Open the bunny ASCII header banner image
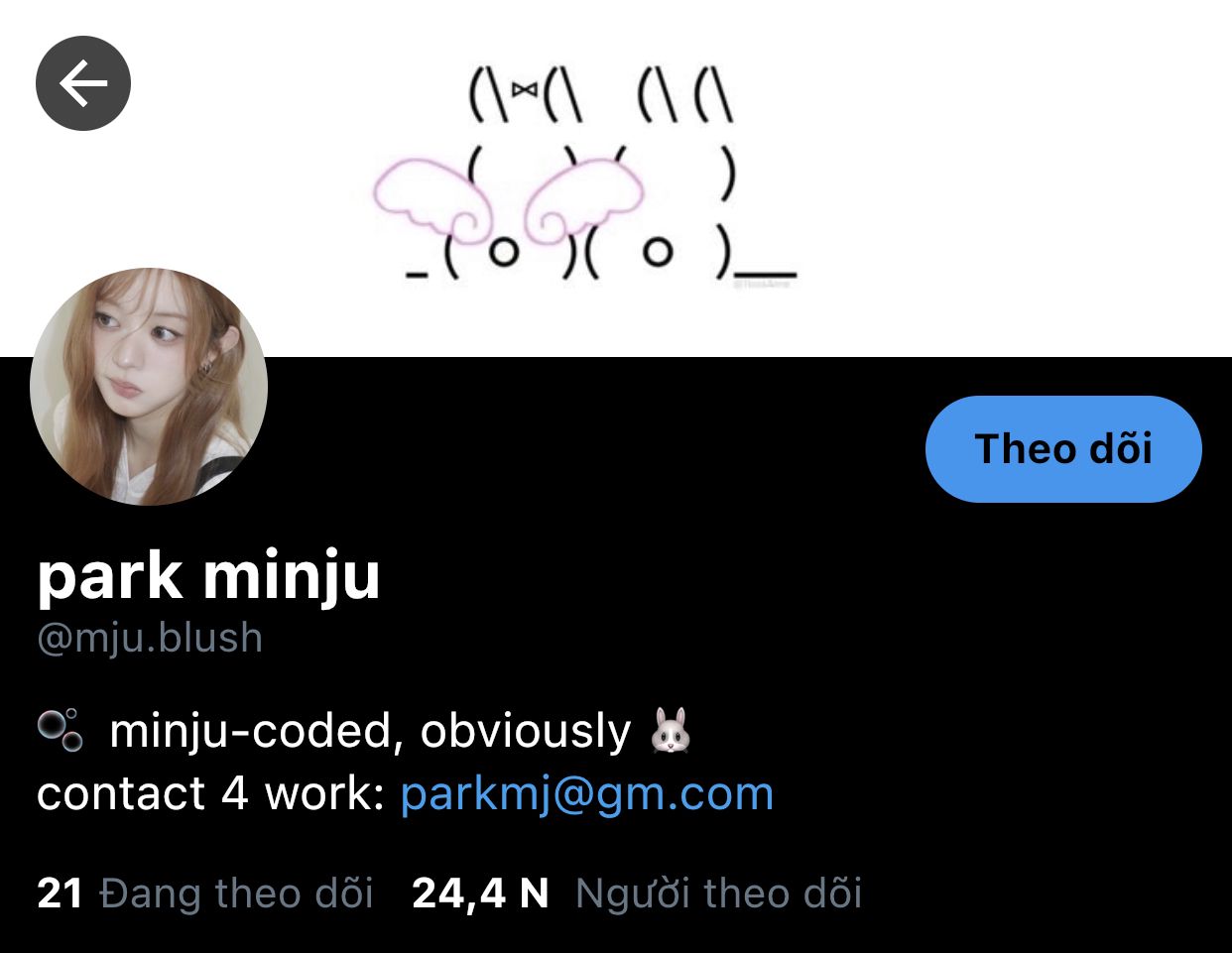The height and width of the screenshot is (953, 1232). click(x=616, y=179)
